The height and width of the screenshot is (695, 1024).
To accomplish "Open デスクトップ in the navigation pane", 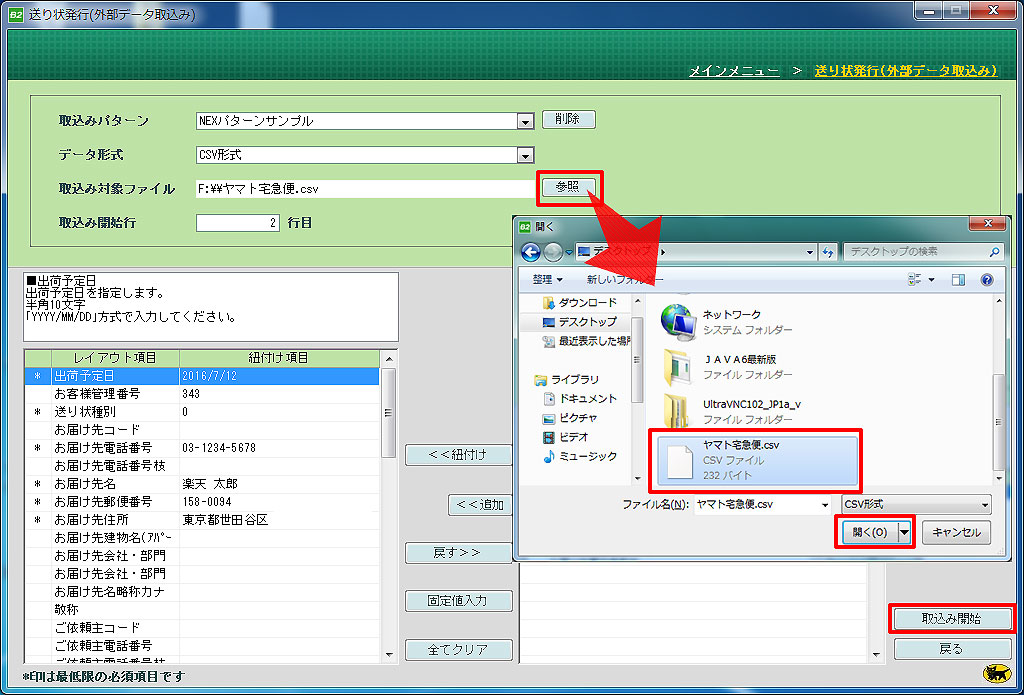I will click(579, 322).
